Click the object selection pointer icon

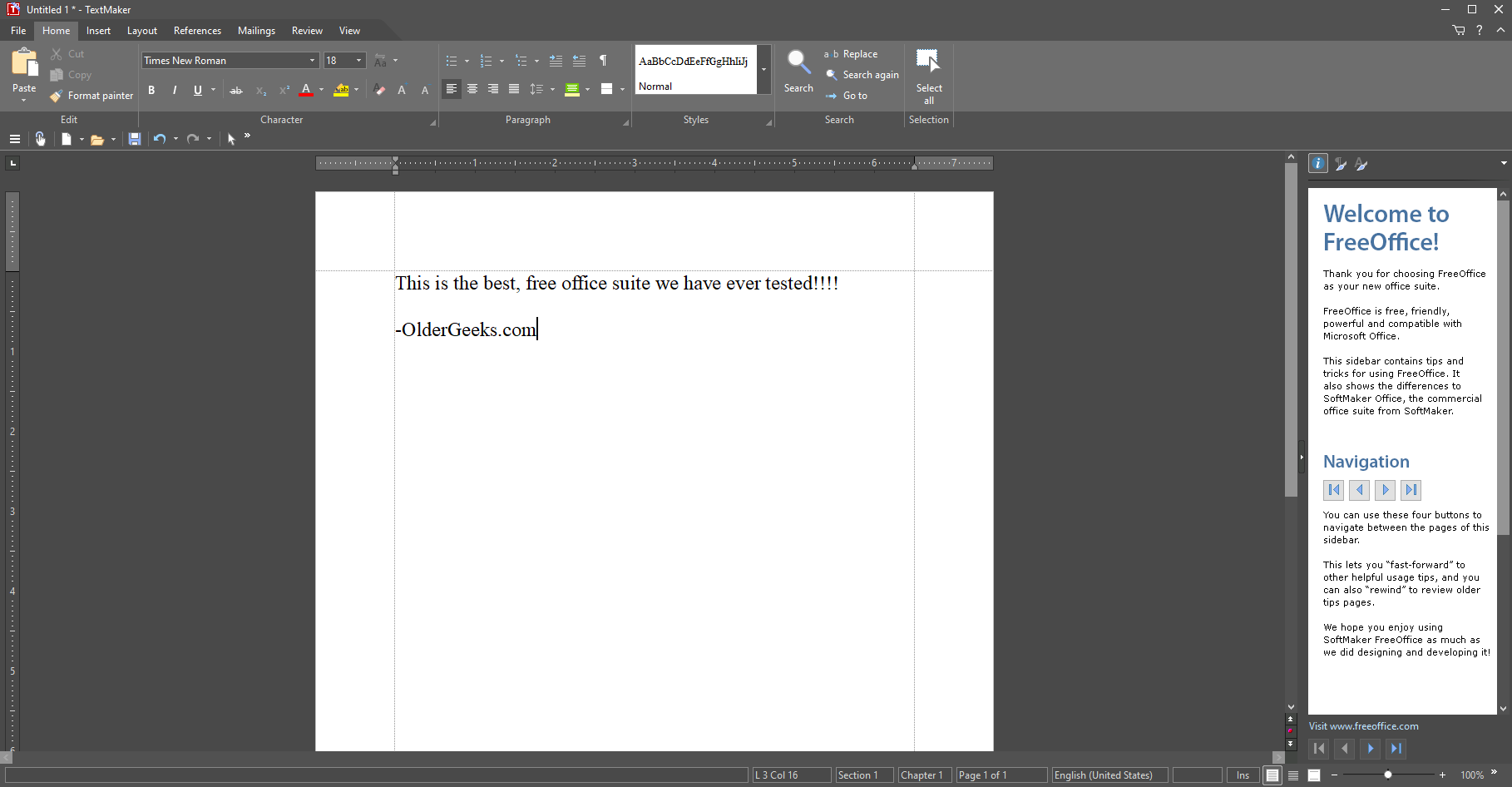(231, 139)
